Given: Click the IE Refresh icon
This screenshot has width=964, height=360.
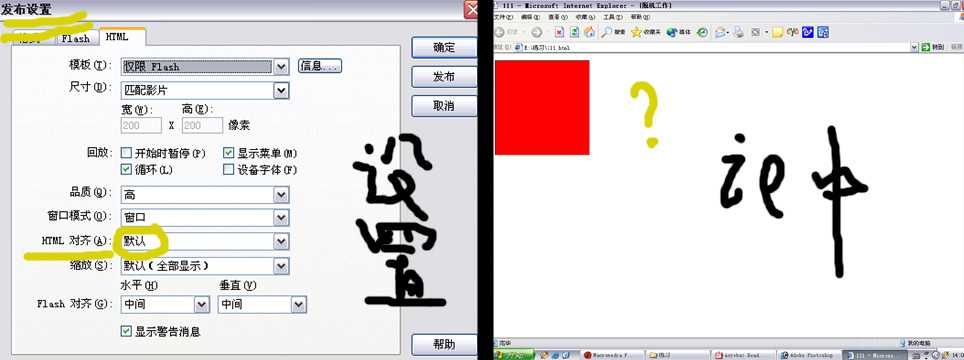Looking at the screenshot, I should pos(574,32).
